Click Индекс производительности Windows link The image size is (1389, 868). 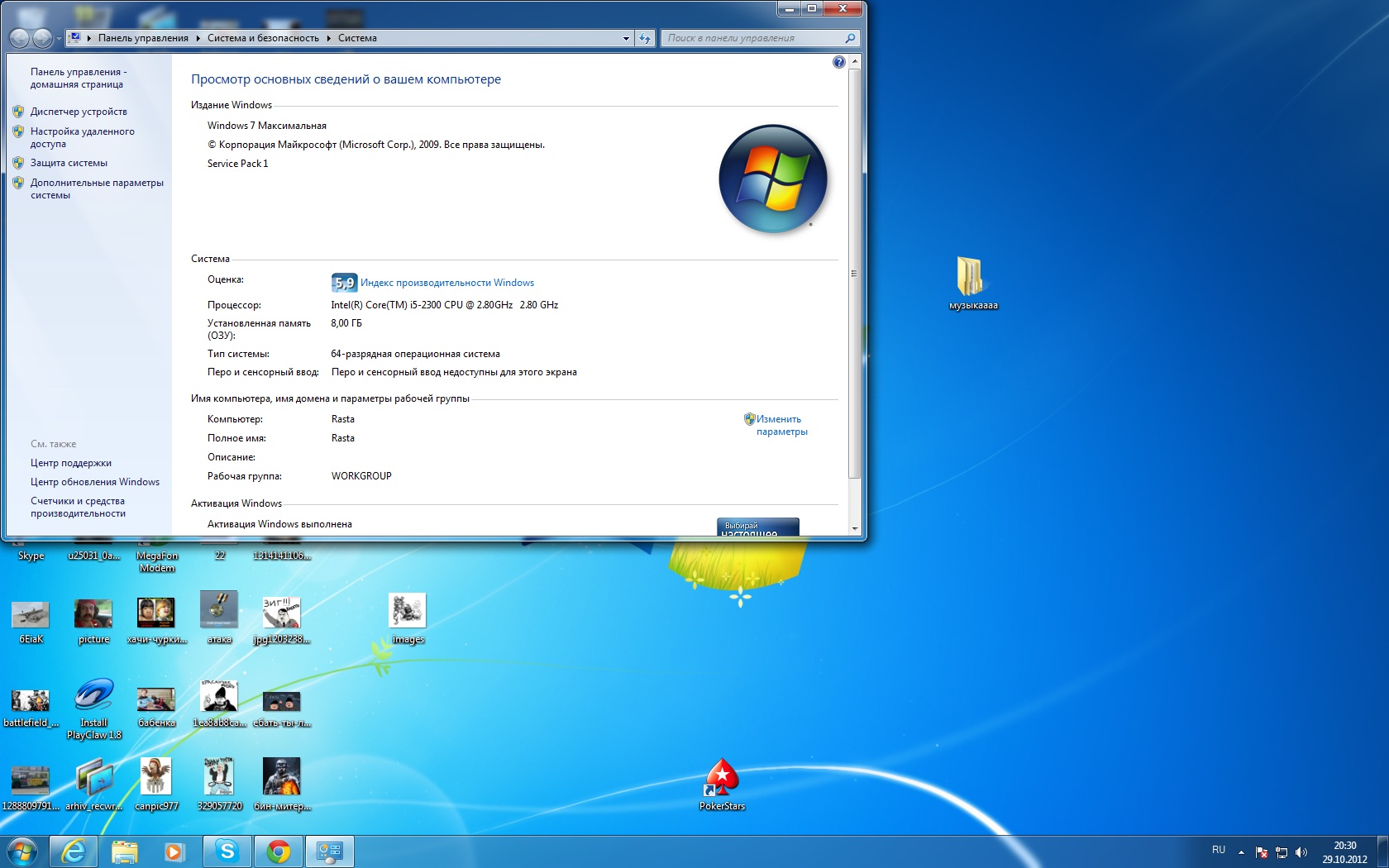[446, 283]
